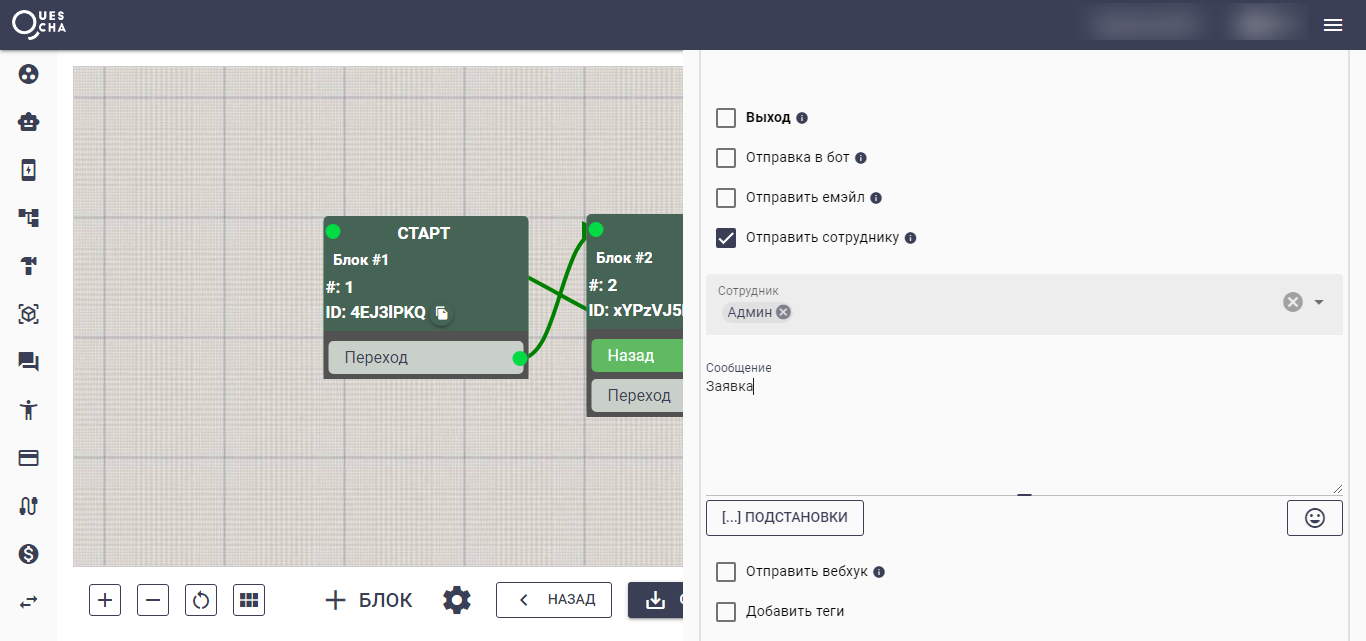Reset canvas zoom with the rotate icon
The image size is (1366, 641).
(x=201, y=600)
